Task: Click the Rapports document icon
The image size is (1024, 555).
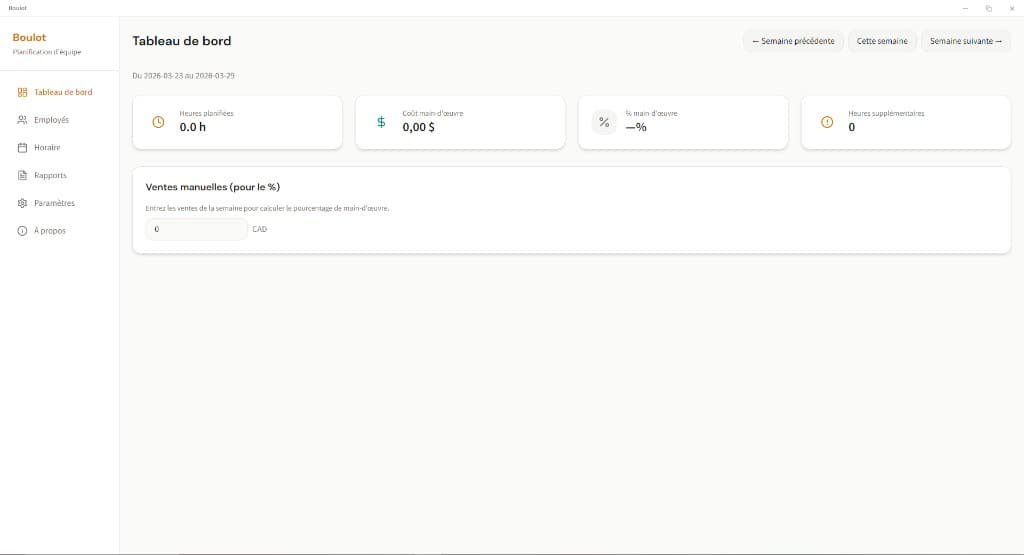Action: 22,175
